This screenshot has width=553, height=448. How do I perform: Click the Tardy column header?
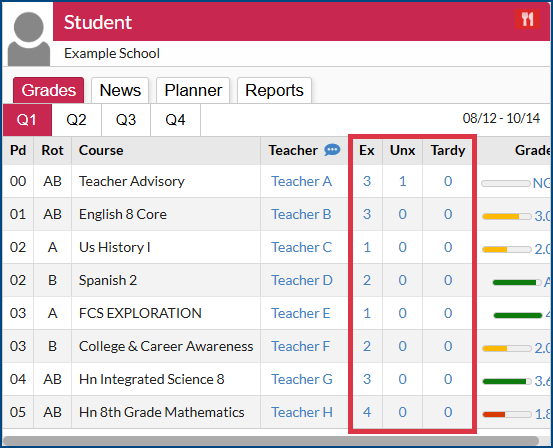pos(448,151)
